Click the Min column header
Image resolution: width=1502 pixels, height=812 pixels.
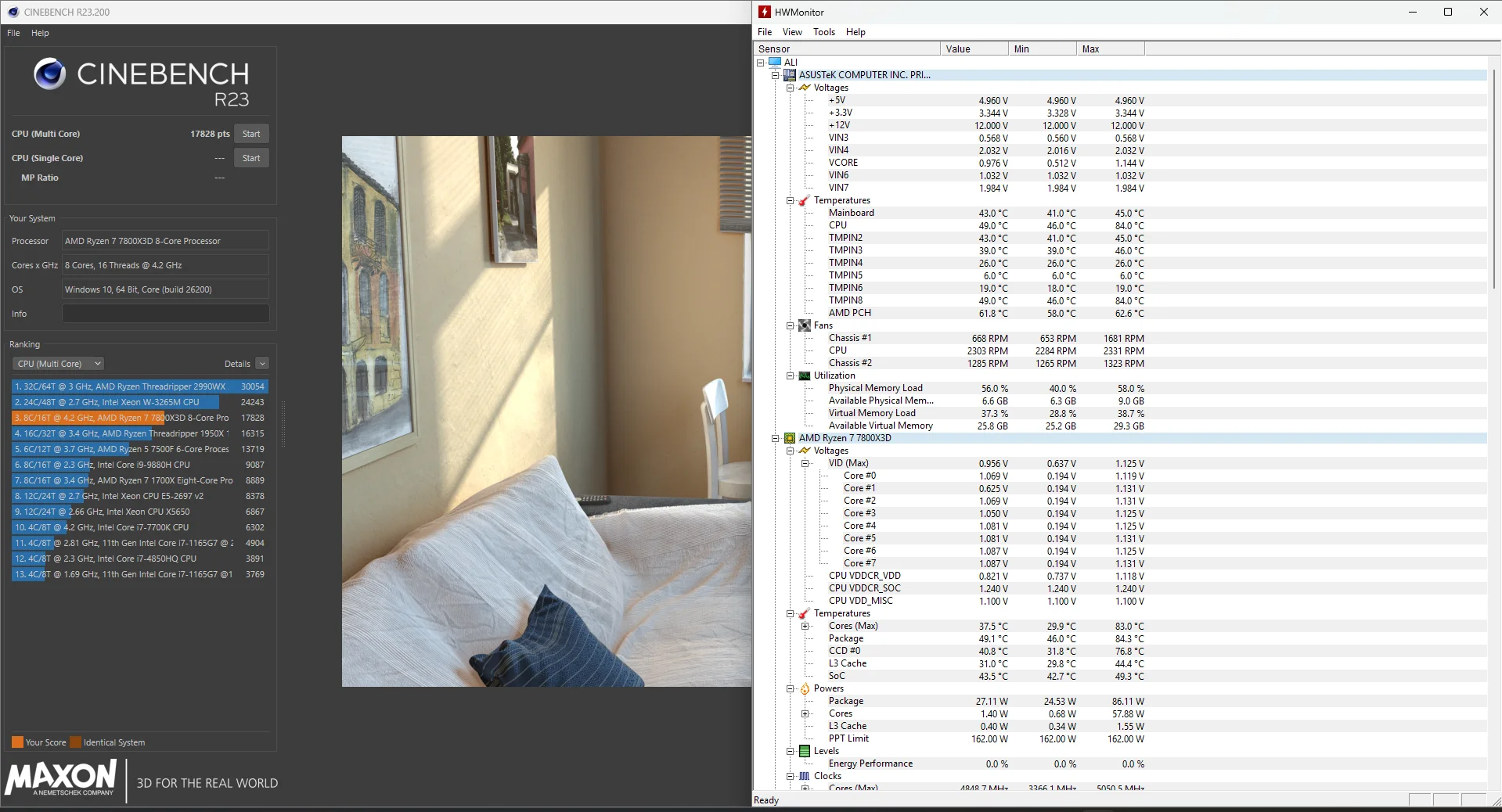tap(1043, 49)
